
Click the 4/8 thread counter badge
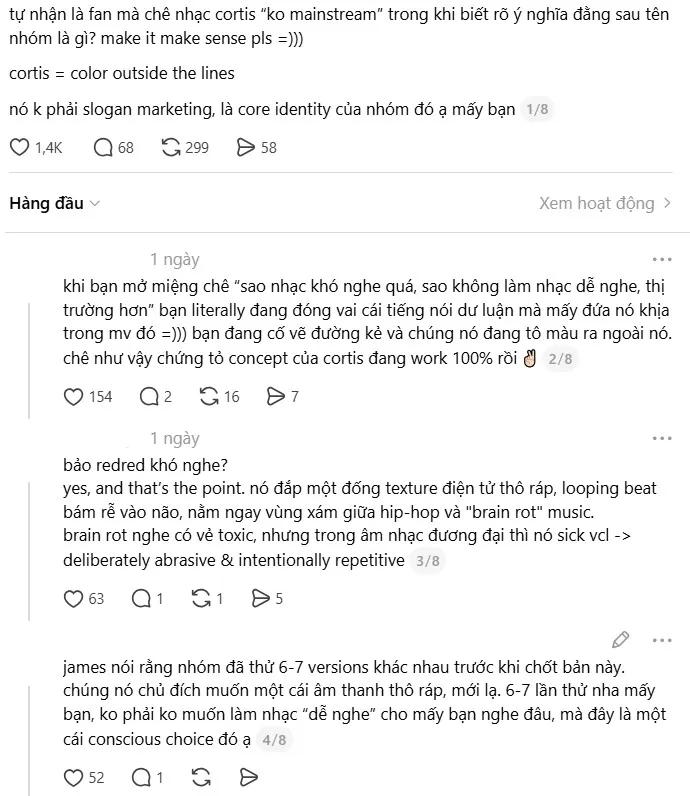(x=273, y=741)
